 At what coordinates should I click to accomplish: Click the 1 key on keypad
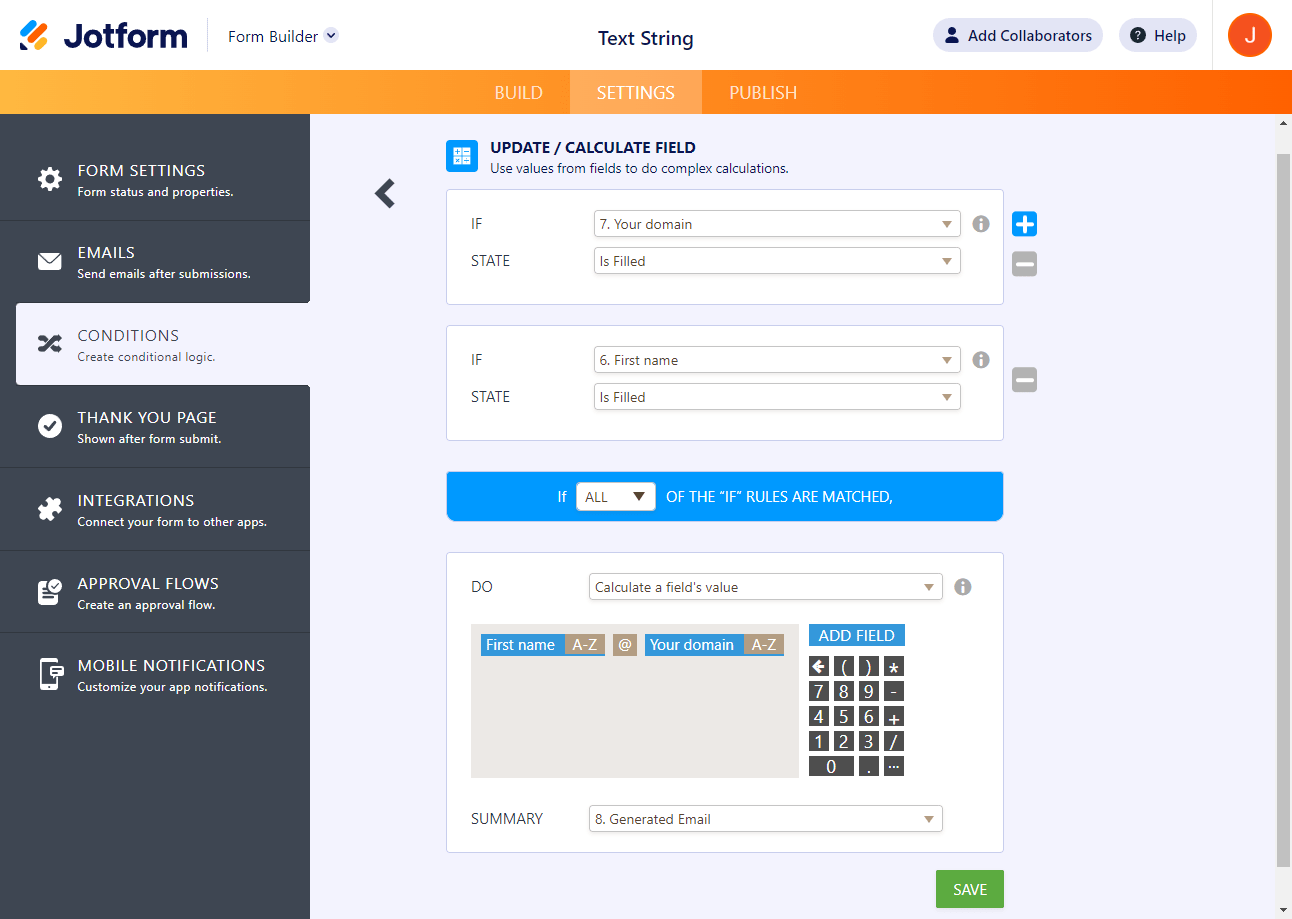point(819,742)
